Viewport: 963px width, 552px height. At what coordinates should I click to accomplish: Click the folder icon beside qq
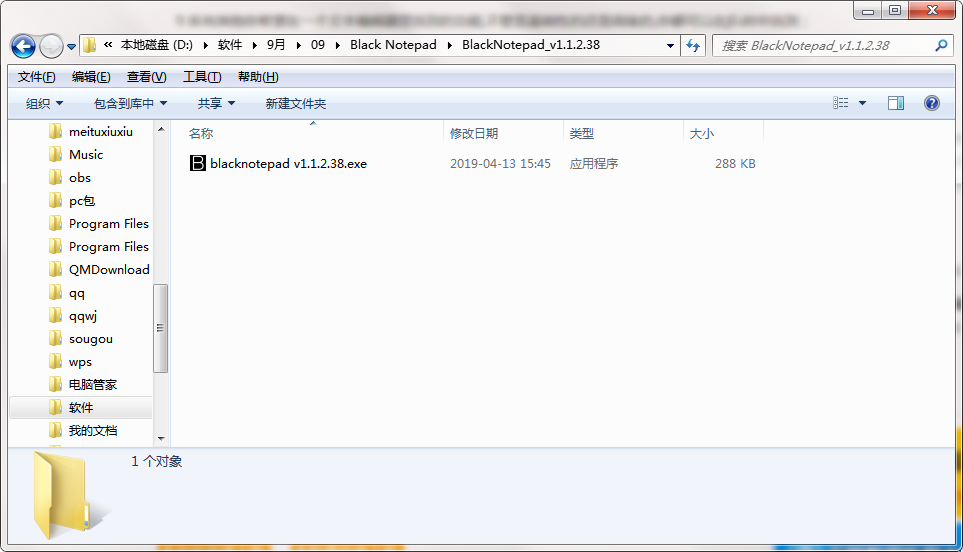tap(55, 292)
